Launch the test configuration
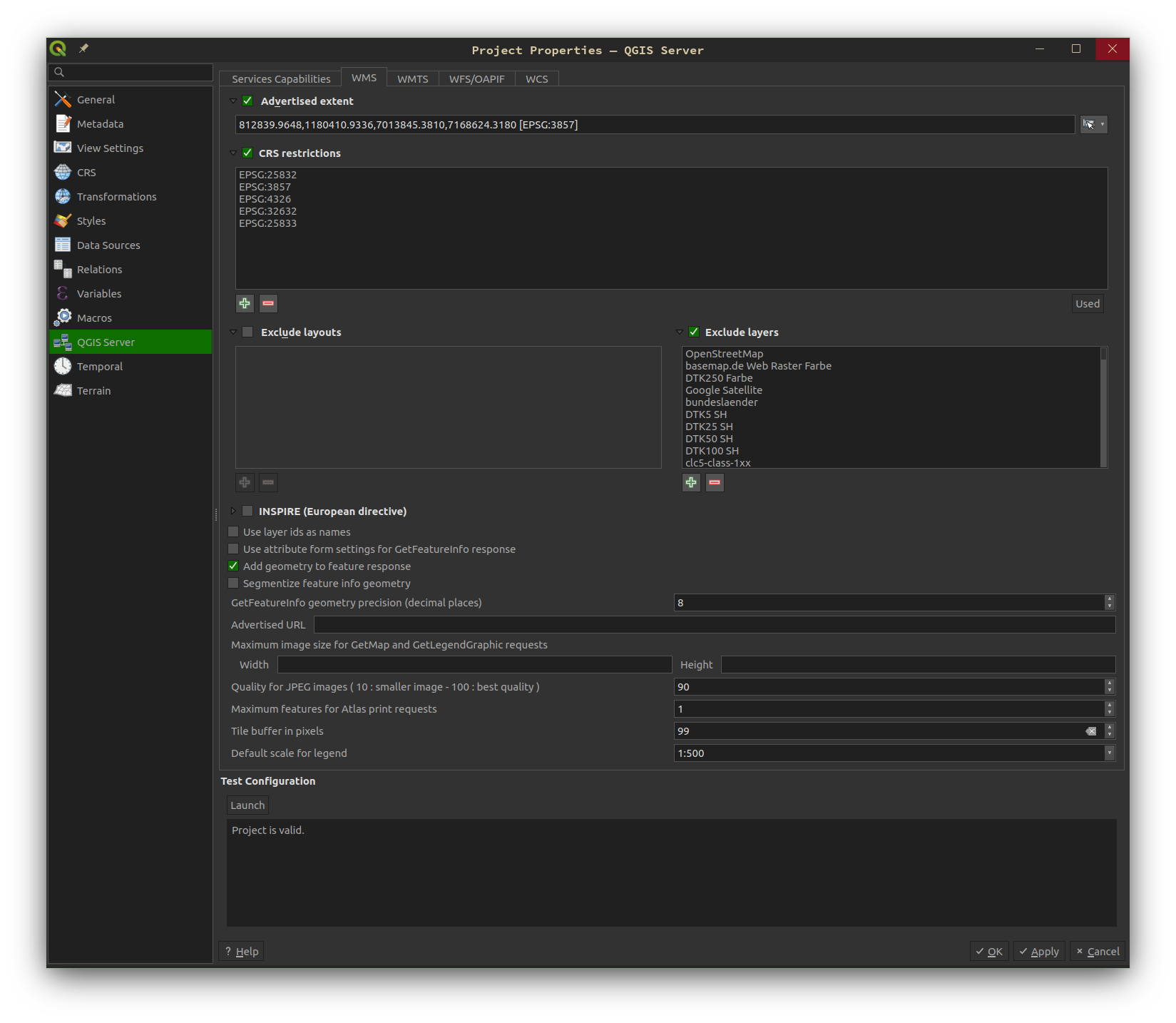The height and width of the screenshot is (1023, 1176). click(x=247, y=805)
